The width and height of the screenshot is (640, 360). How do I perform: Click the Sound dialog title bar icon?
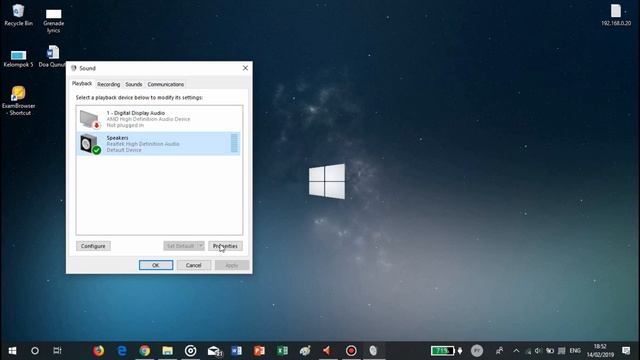tap(73, 68)
